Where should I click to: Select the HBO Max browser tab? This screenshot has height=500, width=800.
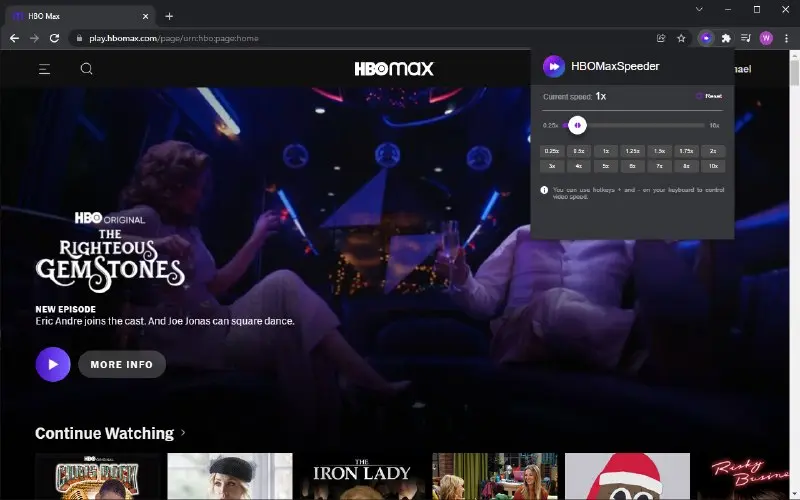(81, 16)
